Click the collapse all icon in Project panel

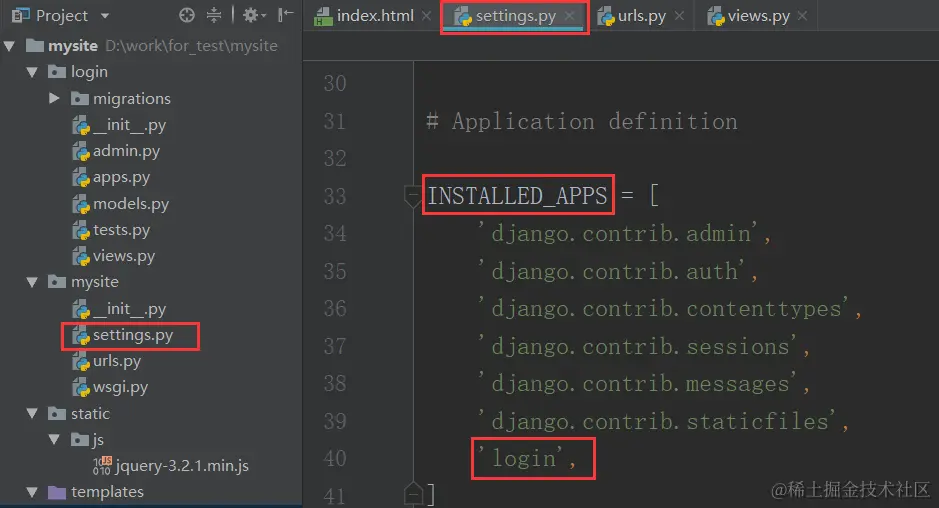tap(214, 16)
